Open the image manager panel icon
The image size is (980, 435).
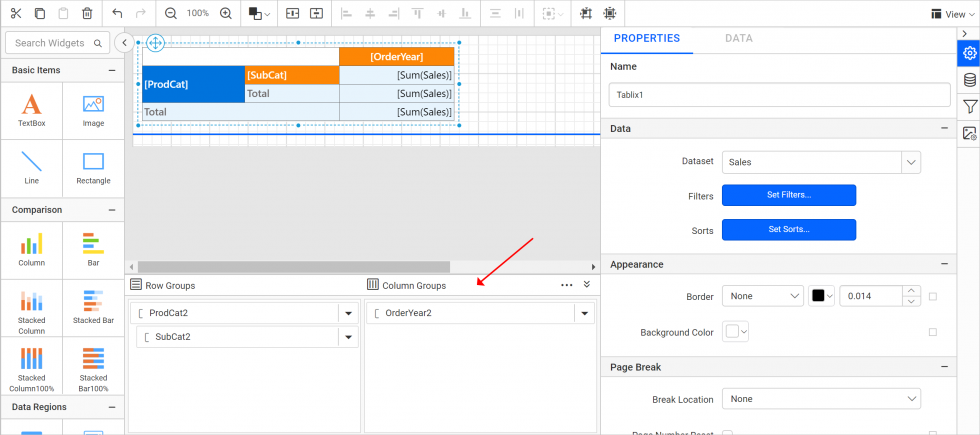[969, 132]
